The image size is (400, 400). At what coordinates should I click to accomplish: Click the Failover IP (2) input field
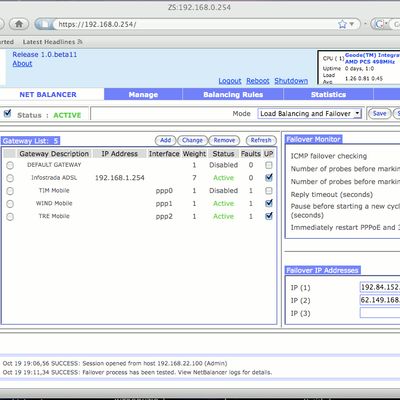[380, 300]
